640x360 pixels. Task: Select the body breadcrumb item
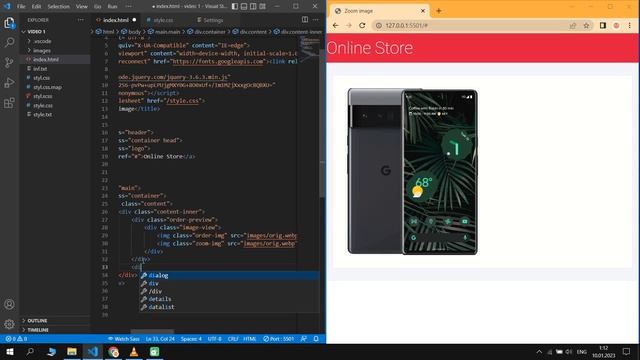tap(131, 31)
